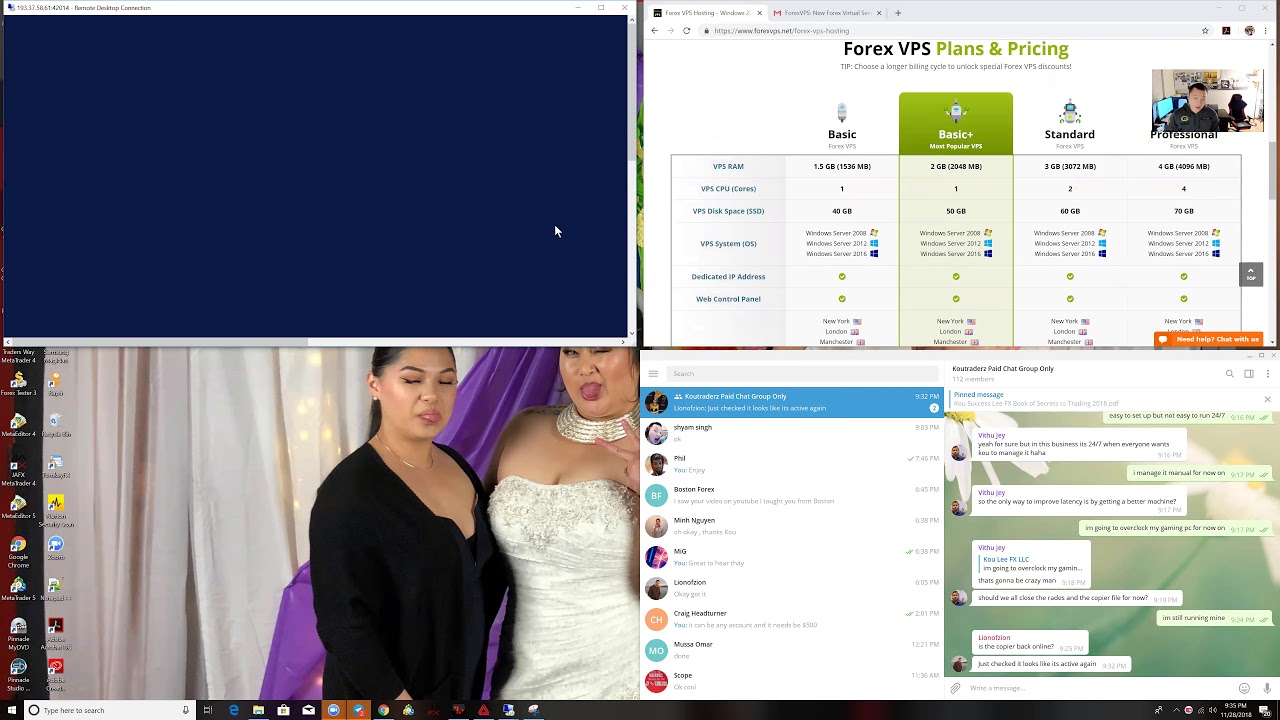Open Google Chrome desktop shortcut

click(x=18, y=551)
